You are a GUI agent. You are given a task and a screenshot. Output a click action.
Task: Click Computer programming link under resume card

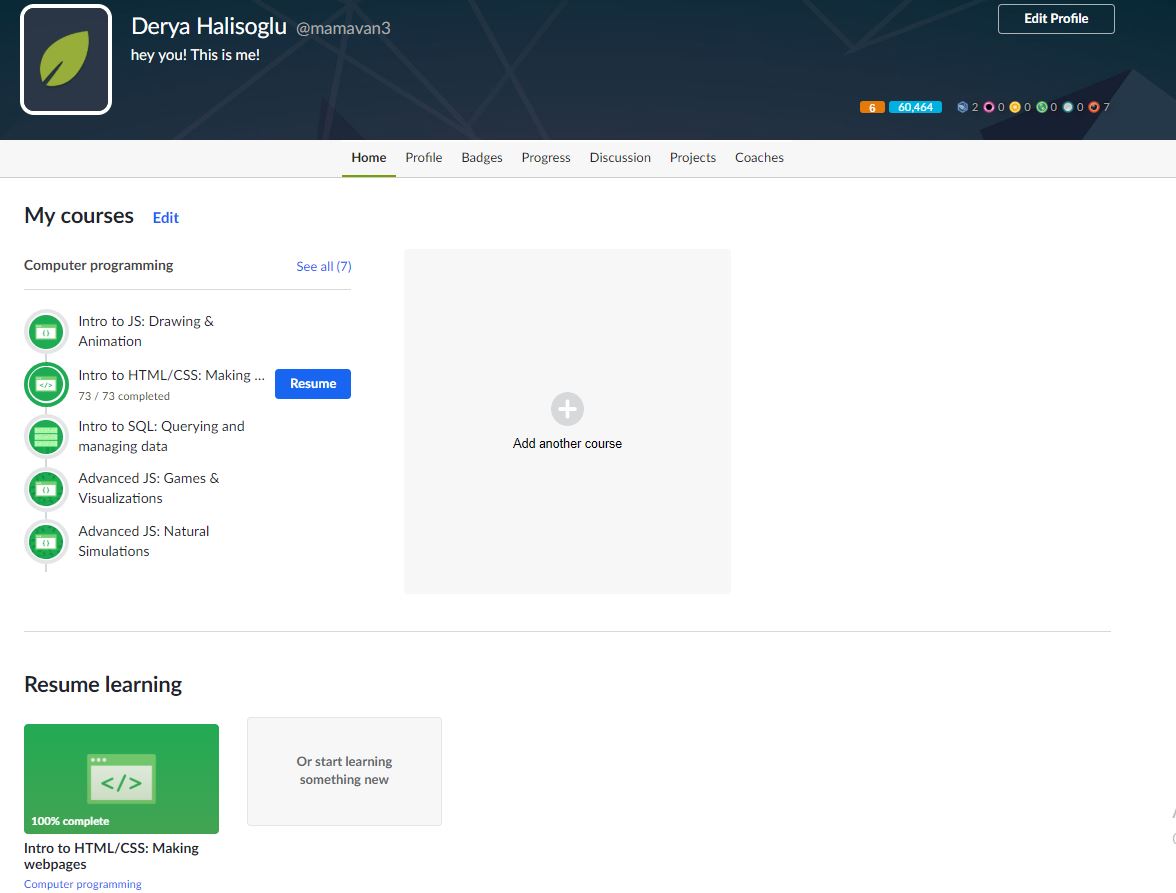tap(82, 884)
